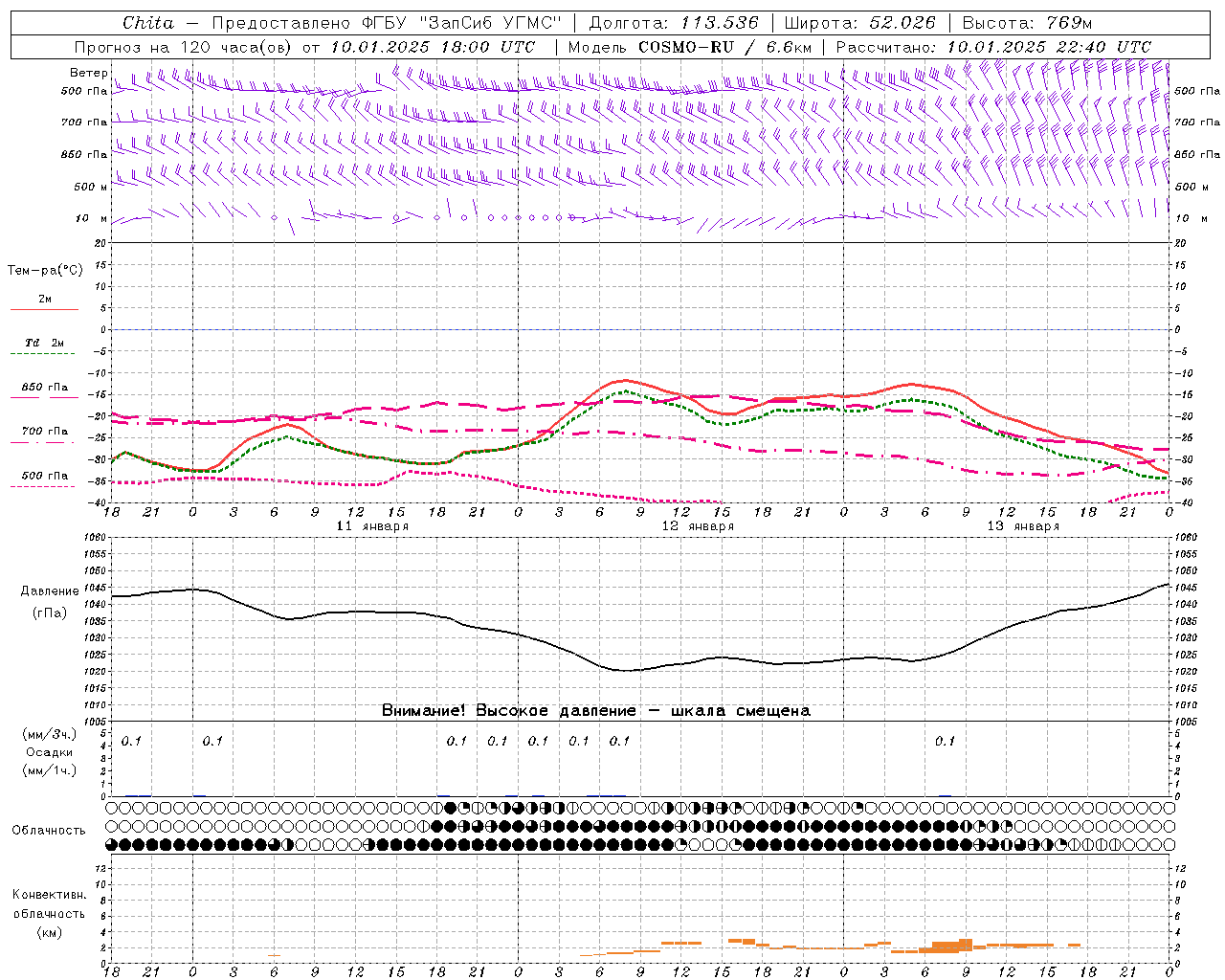
Task: Click the "Облачность" cloudiness label
Action: 49,830
